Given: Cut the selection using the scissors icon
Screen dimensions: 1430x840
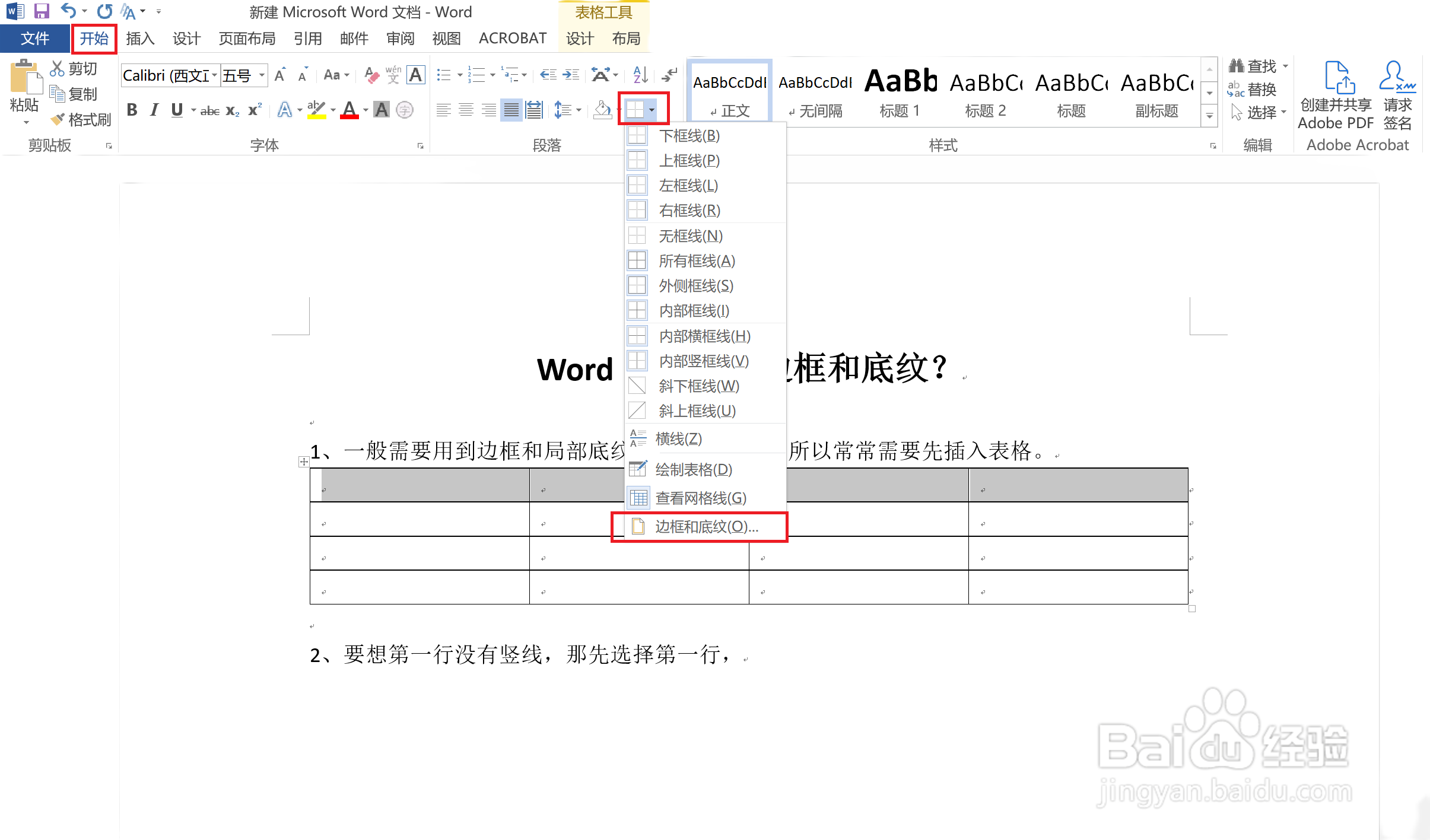Looking at the screenshot, I should 58,68.
